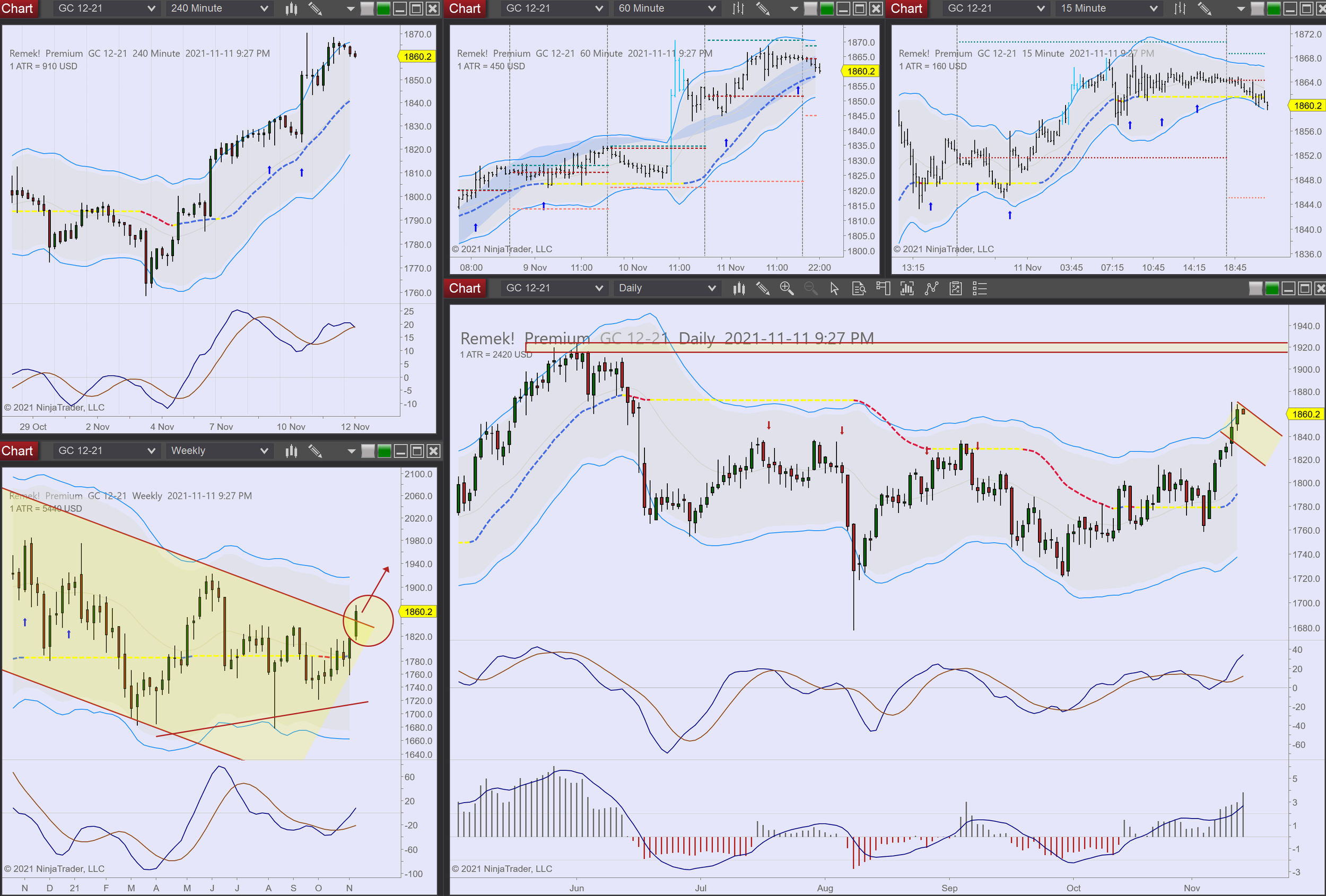This screenshot has height=896, width=1326.
Task: Open properties list icon in Daily chart
Action: click(980, 288)
